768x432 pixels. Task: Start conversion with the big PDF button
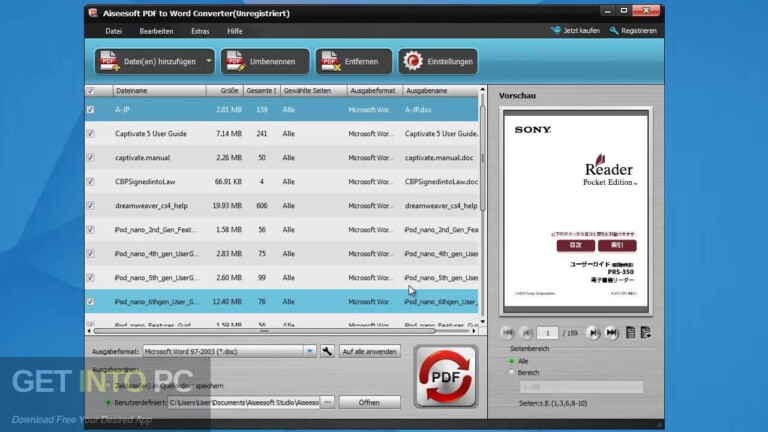[446, 377]
